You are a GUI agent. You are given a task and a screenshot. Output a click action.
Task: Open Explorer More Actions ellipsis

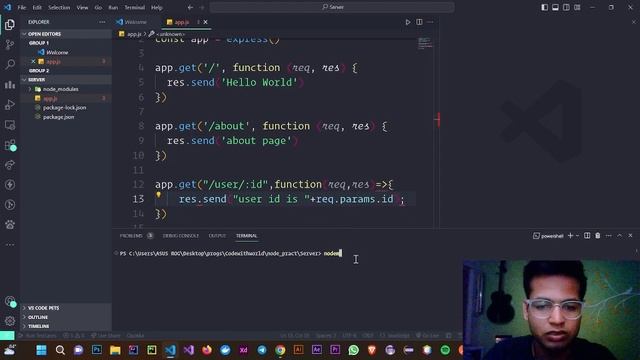(102, 22)
